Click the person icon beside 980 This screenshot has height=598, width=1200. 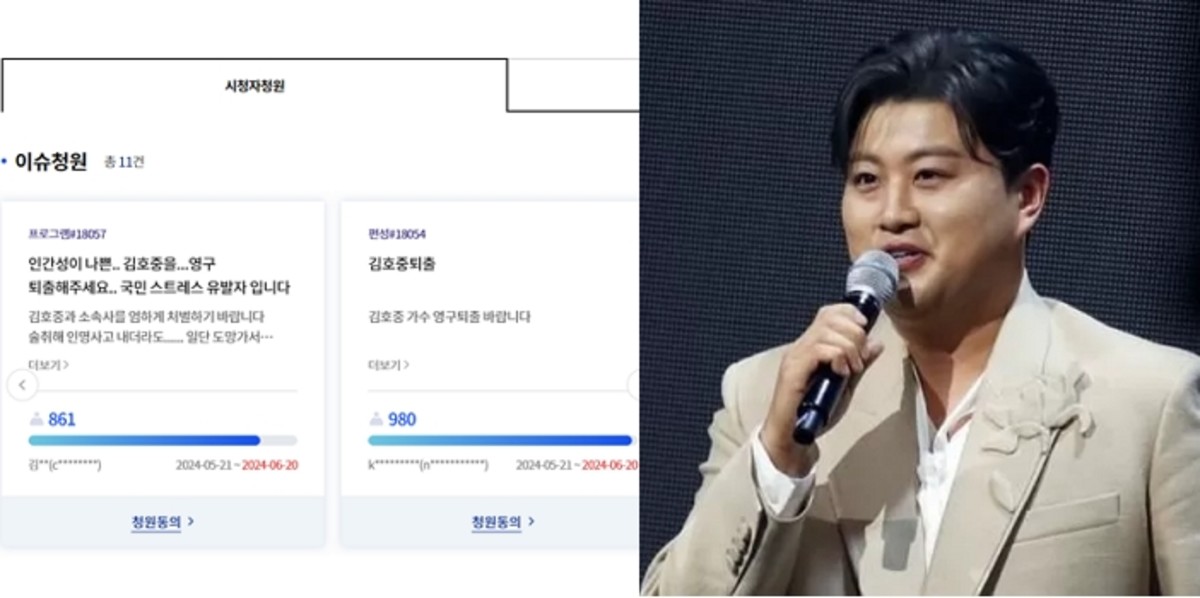[x=376, y=420]
